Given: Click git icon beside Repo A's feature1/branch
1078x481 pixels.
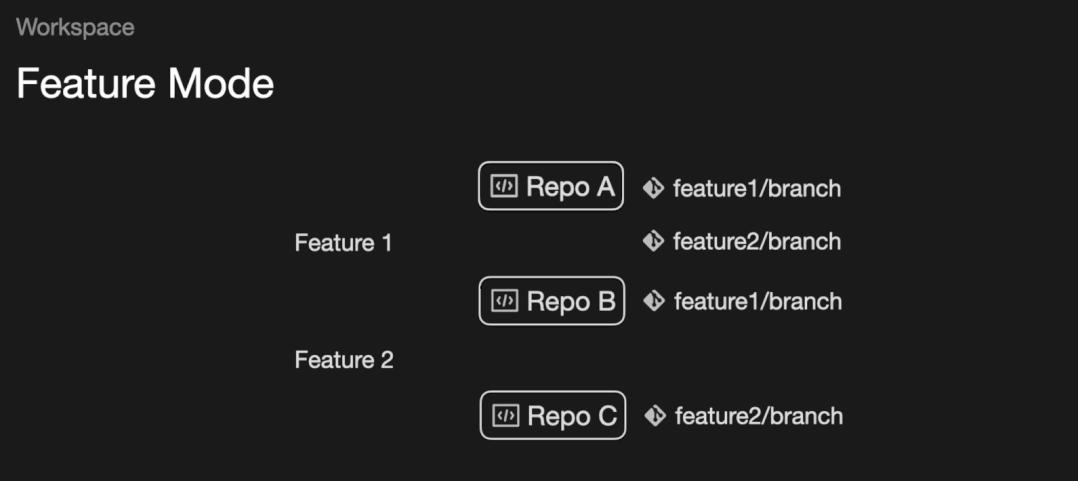Looking at the screenshot, I should [x=654, y=188].
